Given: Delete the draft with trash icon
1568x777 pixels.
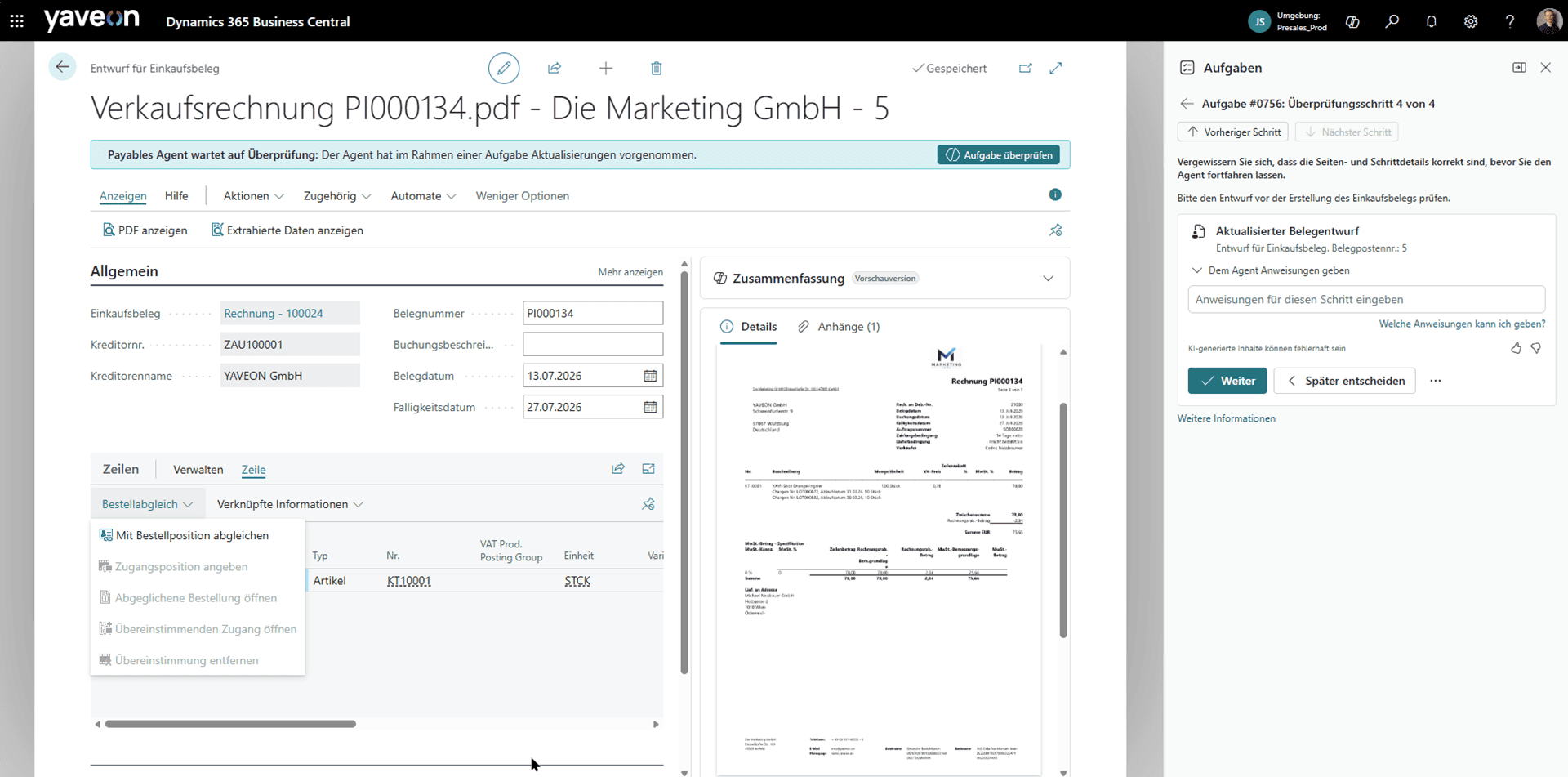Looking at the screenshot, I should (x=656, y=68).
